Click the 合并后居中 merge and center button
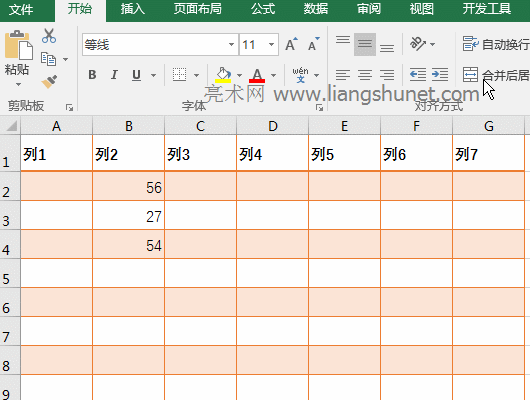Screen dimensions: 530x400 [x=496, y=75]
